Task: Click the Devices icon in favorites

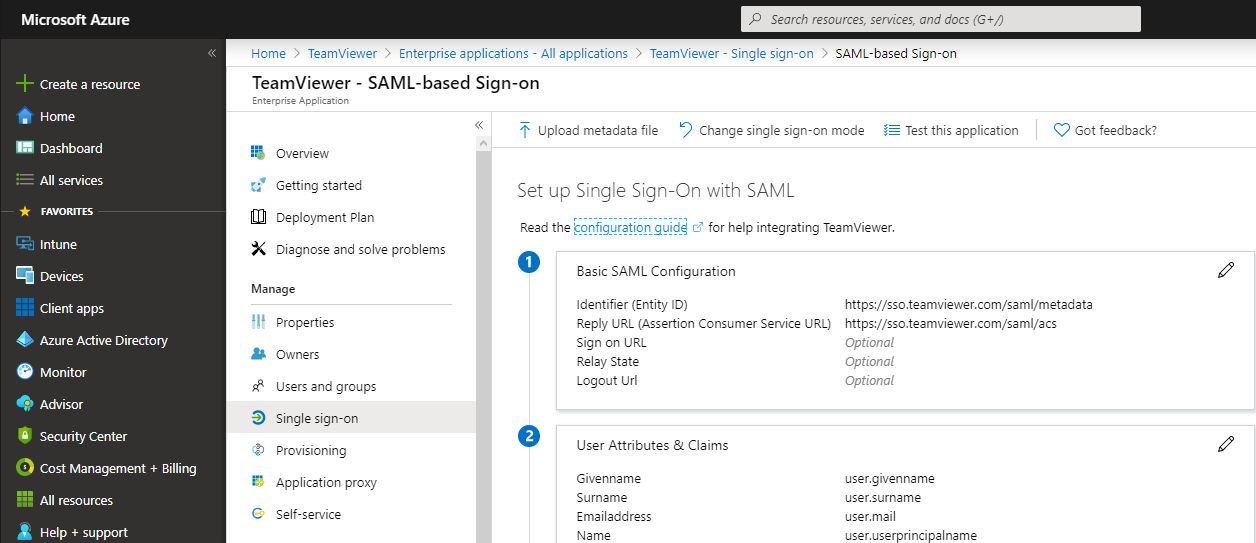Action: [x=25, y=276]
